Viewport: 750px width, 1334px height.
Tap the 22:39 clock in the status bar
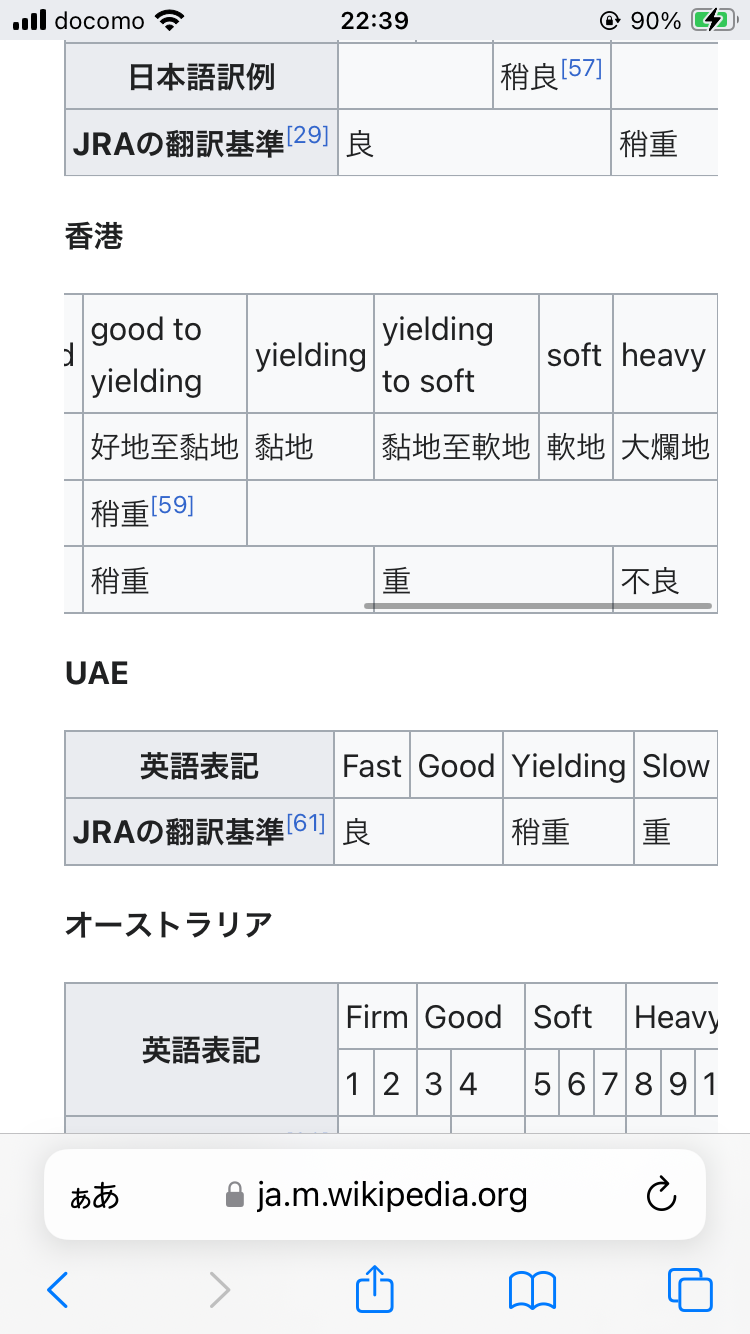[x=374, y=20]
